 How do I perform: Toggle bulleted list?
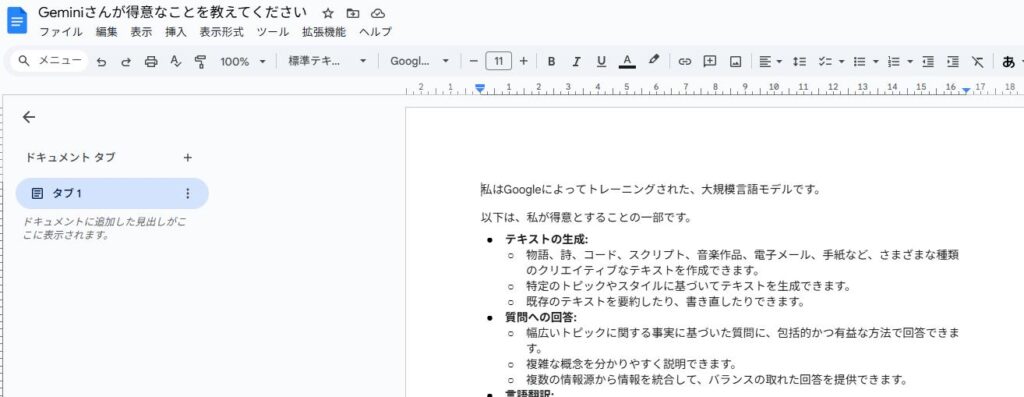[x=860, y=61]
